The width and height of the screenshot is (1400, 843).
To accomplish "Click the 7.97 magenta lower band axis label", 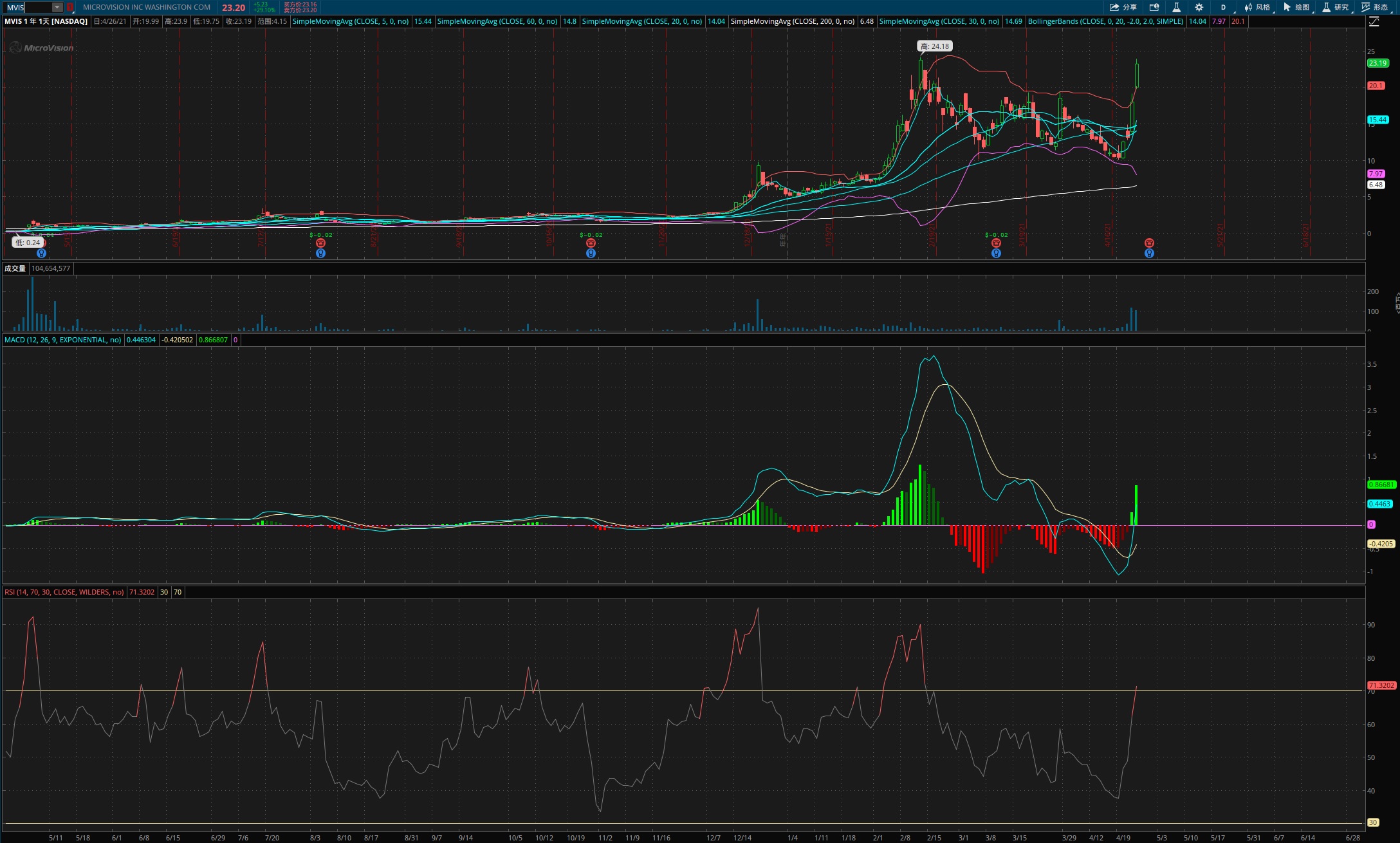I will point(1376,174).
